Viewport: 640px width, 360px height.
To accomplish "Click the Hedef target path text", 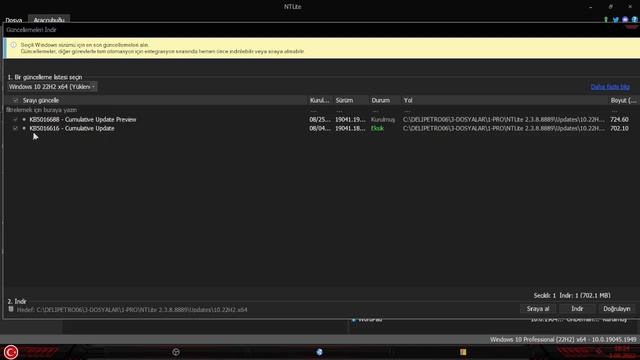I will 132,310.
